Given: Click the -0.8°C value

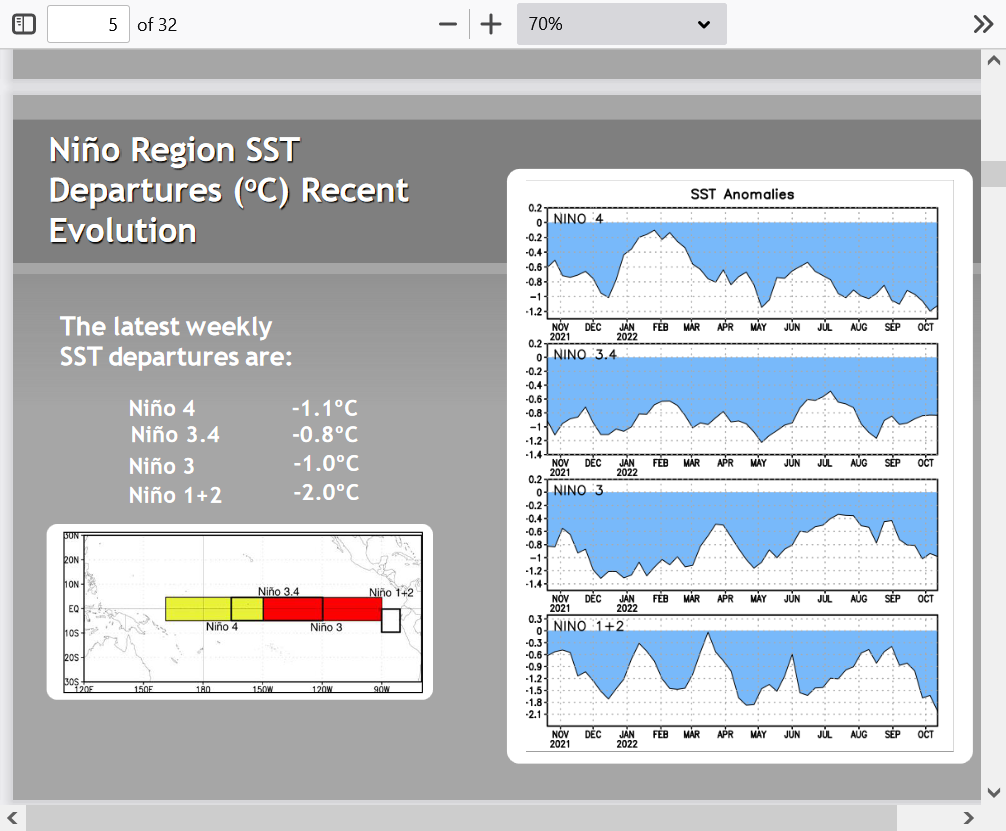Looking at the screenshot, I should coord(325,435).
